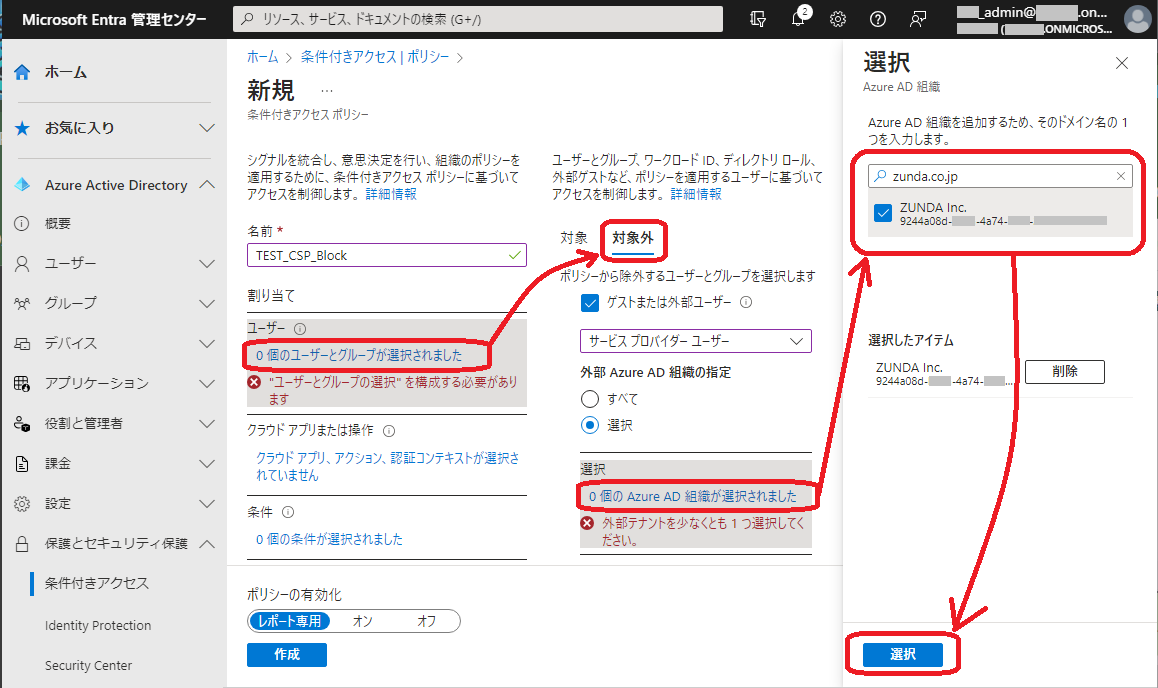Open the help question mark icon
The width and height of the screenshot is (1158, 688).
[877, 19]
